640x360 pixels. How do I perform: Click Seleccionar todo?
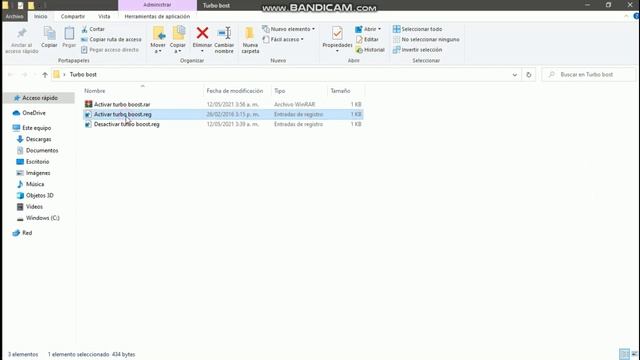[x=417, y=29]
